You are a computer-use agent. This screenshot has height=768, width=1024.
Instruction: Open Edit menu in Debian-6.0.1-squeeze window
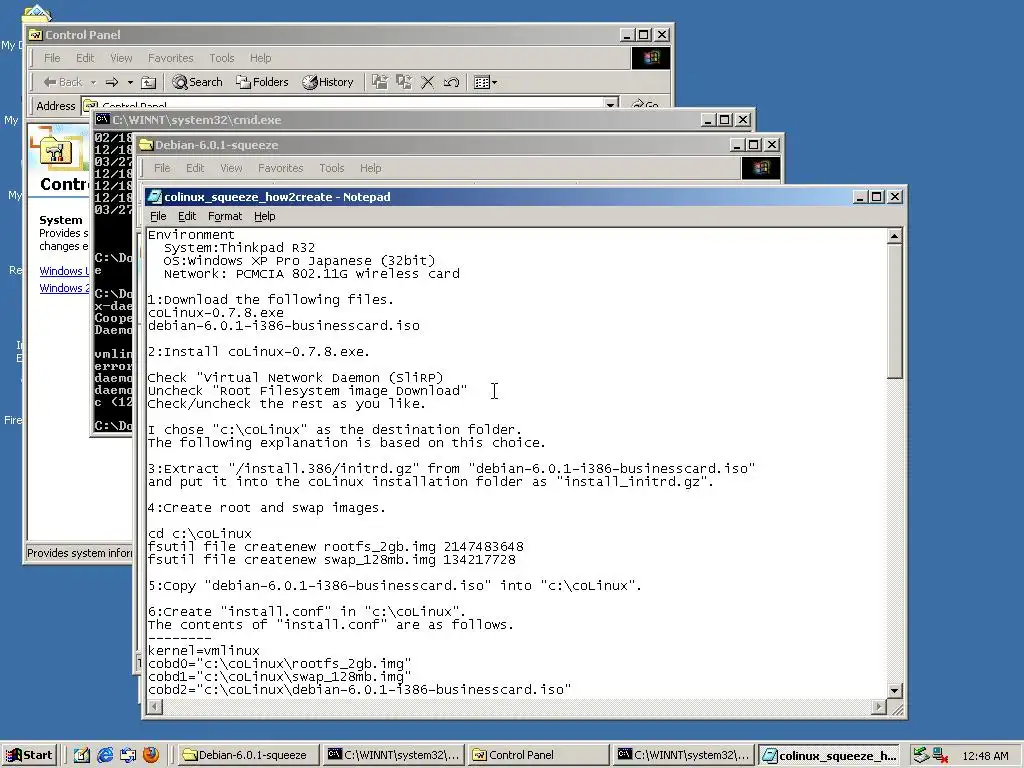tap(195, 168)
